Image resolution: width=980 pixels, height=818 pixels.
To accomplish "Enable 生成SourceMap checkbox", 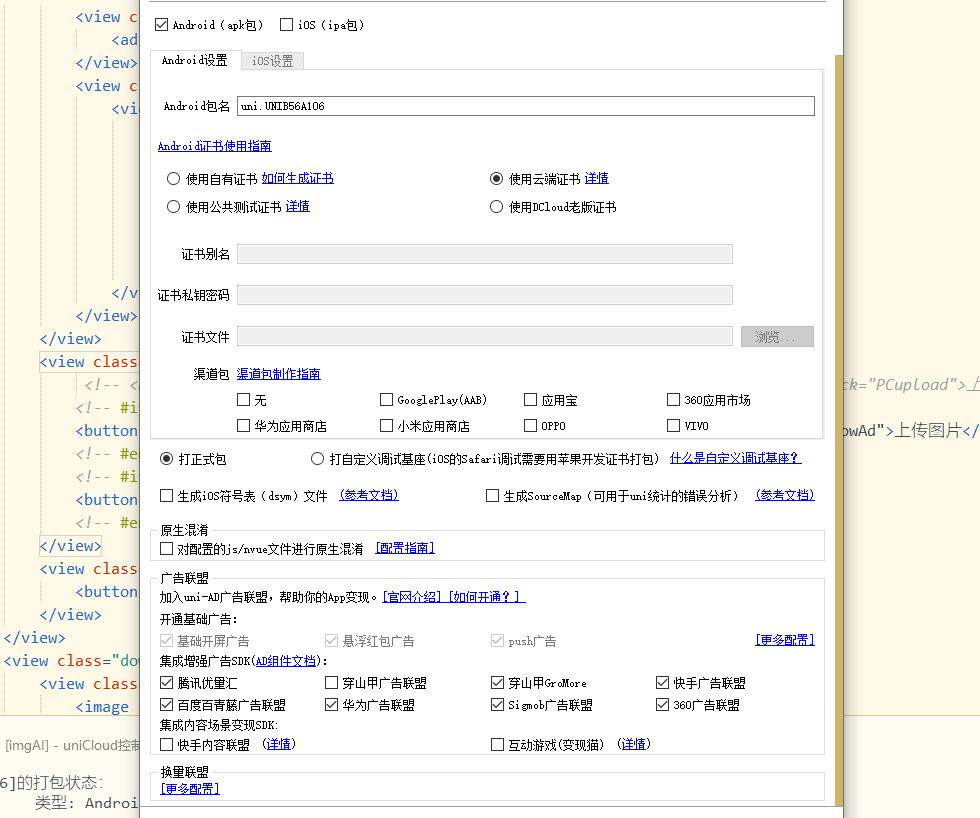I will coord(492,496).
